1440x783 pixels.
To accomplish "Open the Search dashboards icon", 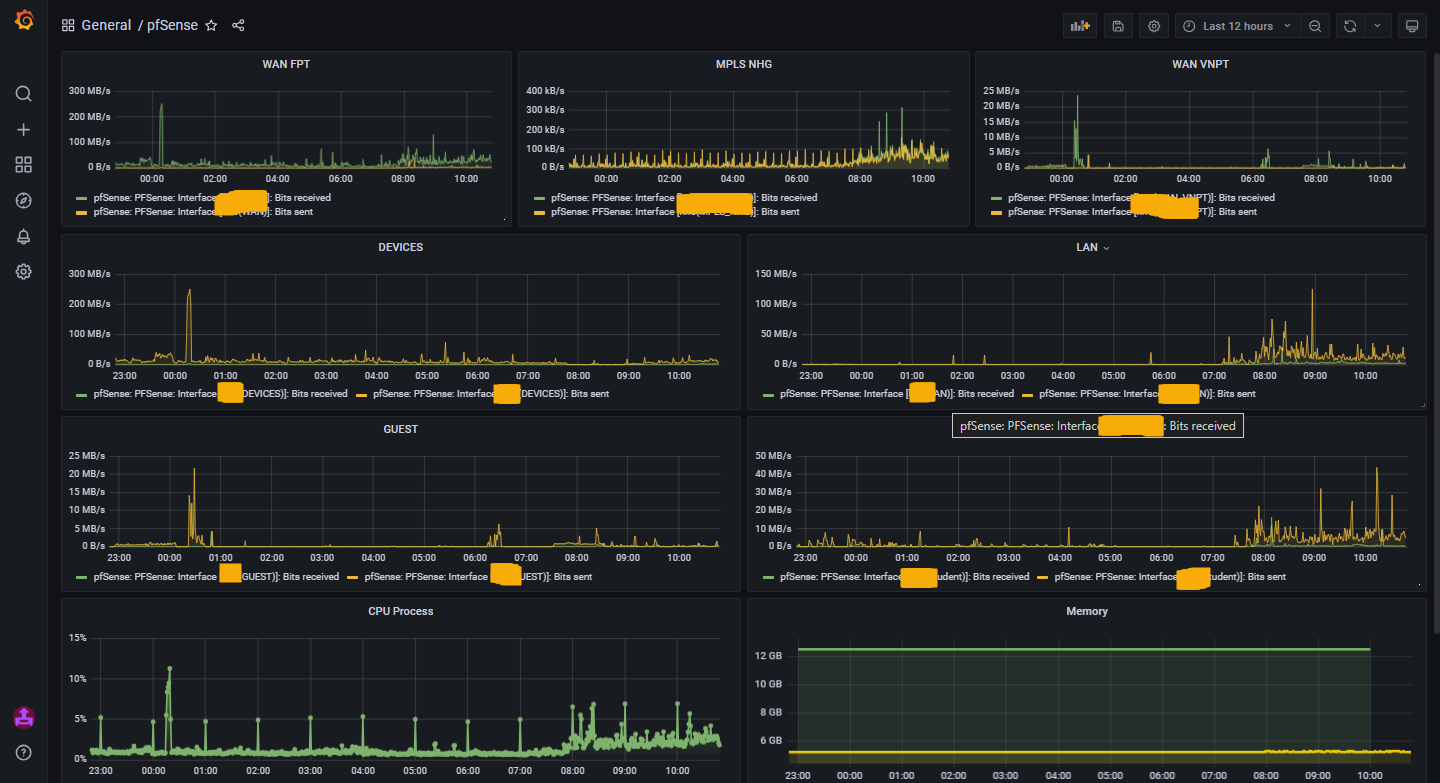I will (x=24, y=94).
